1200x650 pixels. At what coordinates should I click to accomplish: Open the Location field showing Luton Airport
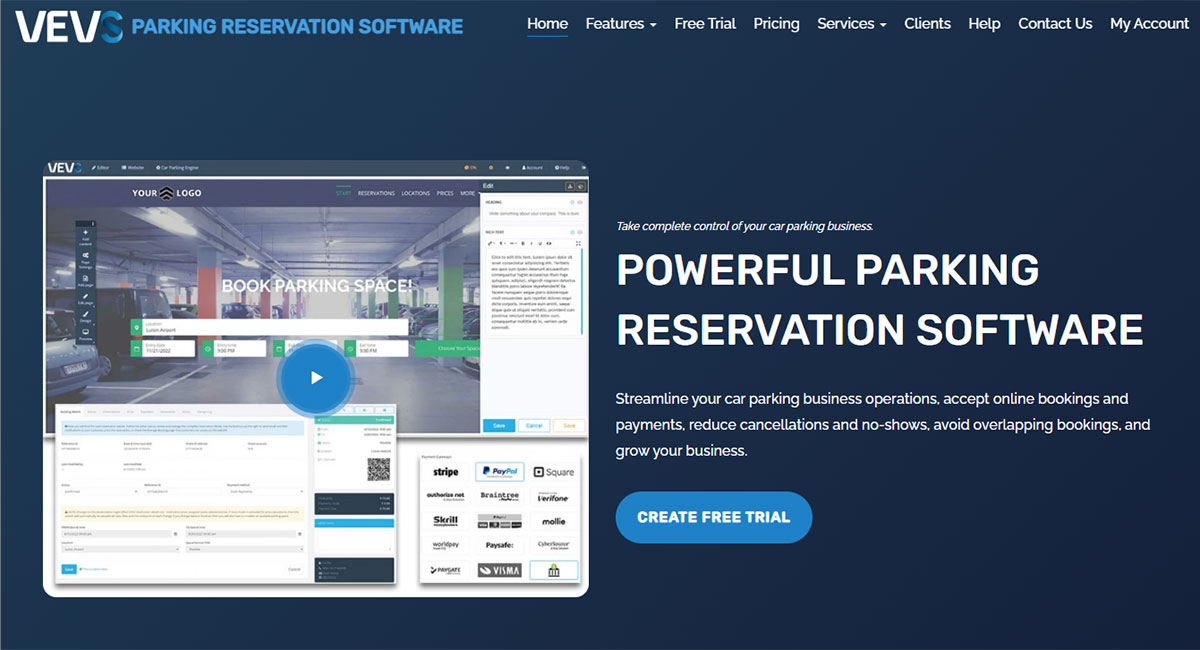(270, 327)
